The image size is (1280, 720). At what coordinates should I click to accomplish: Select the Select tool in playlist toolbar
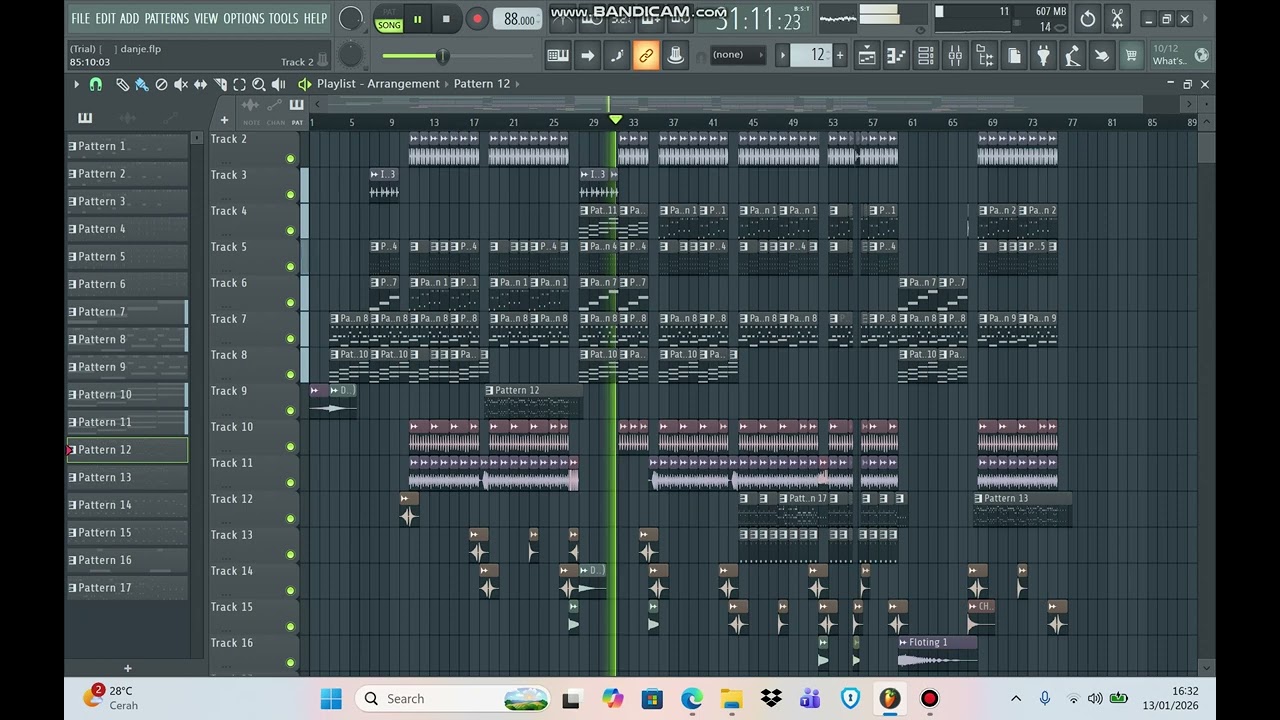click(x=239, y=85)
